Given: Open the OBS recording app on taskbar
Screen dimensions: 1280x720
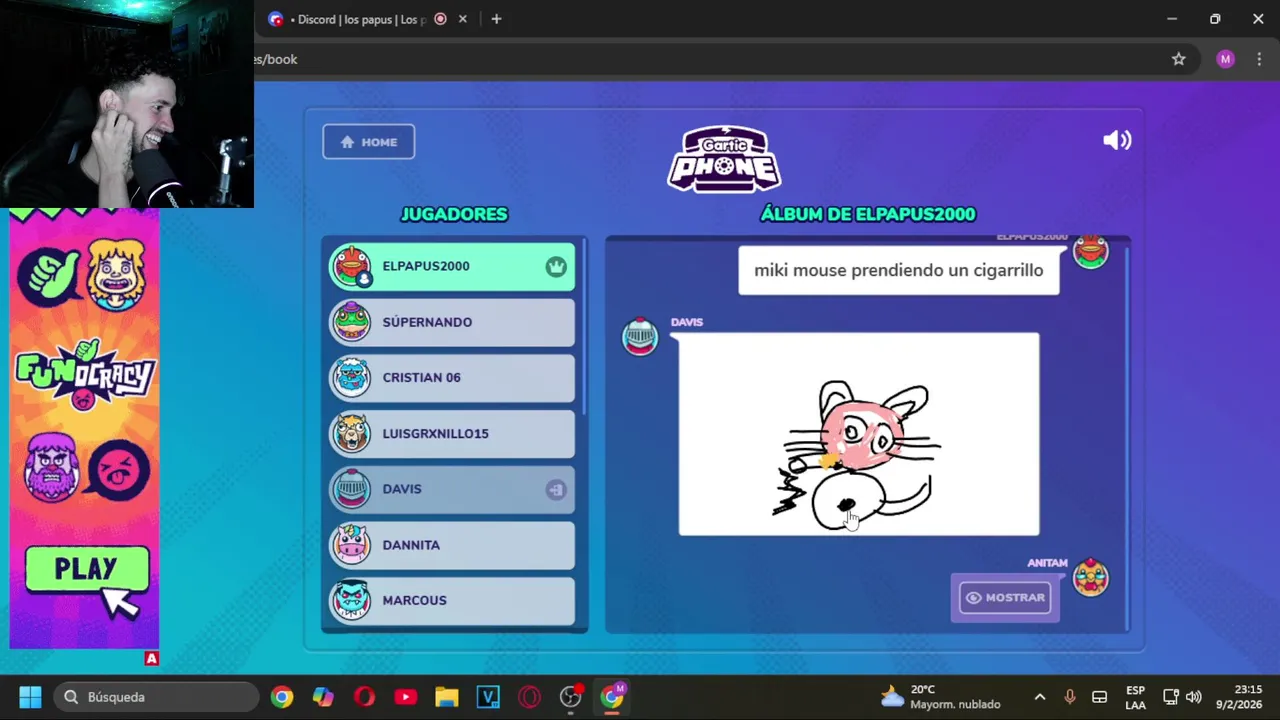Looking at the screenshot, I should [x=571, y=697].
